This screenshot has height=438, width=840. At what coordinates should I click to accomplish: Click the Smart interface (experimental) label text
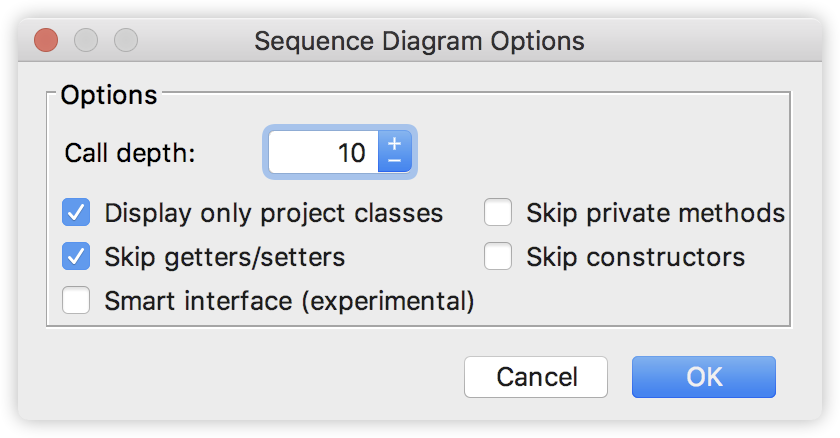[289, 300]
